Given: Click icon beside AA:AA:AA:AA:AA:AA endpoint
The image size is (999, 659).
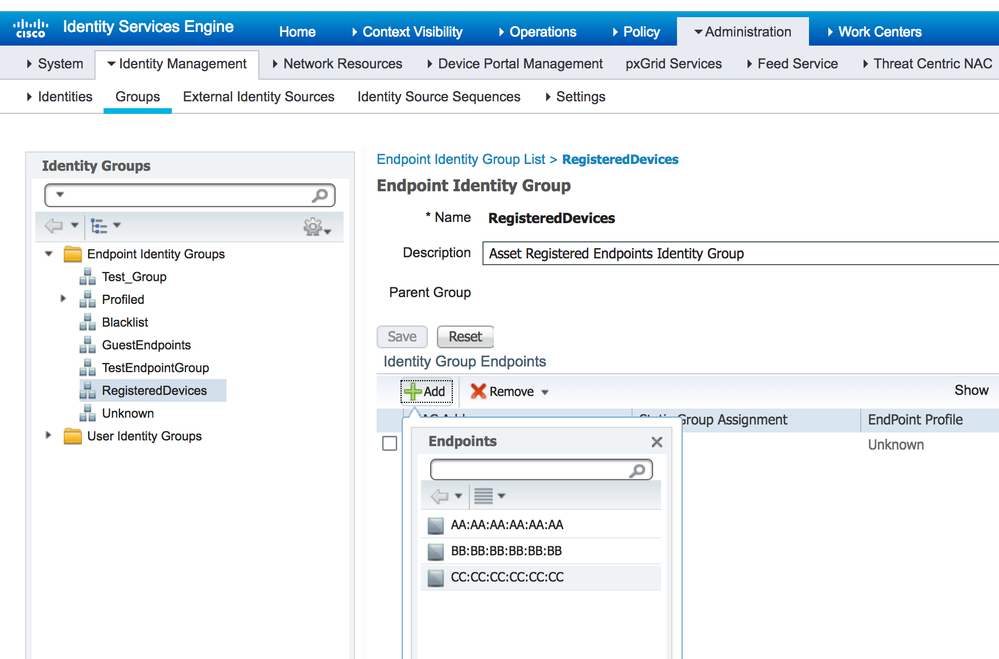Looking at the screenshot, I should [x=436, y=525].
